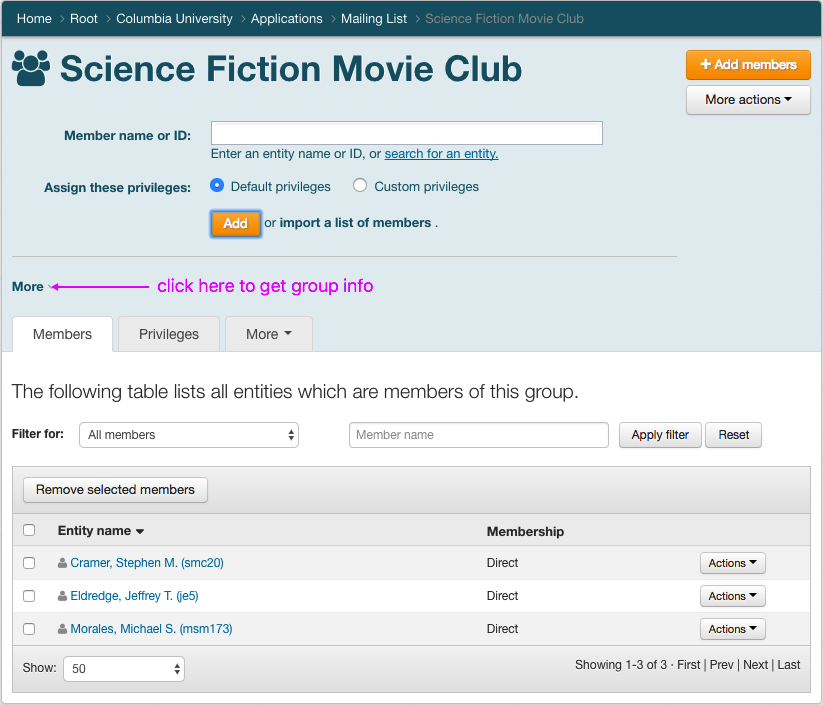Click Direct membership in Eldredge's row

coord(502,596)
